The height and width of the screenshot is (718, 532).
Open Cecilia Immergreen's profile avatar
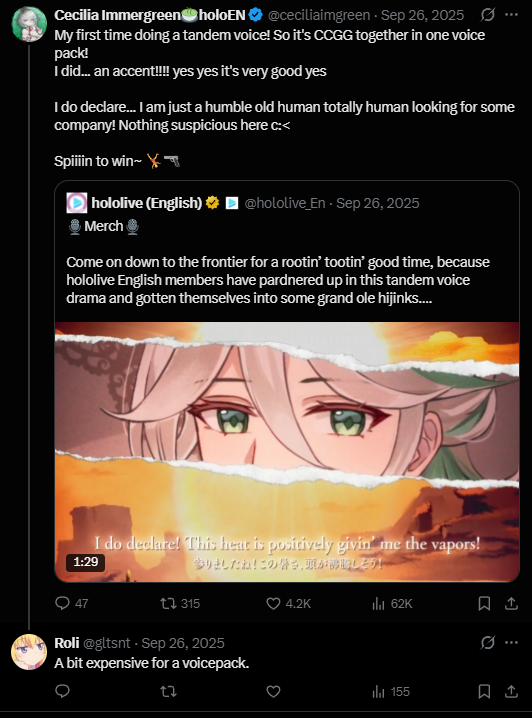[29, 24]
